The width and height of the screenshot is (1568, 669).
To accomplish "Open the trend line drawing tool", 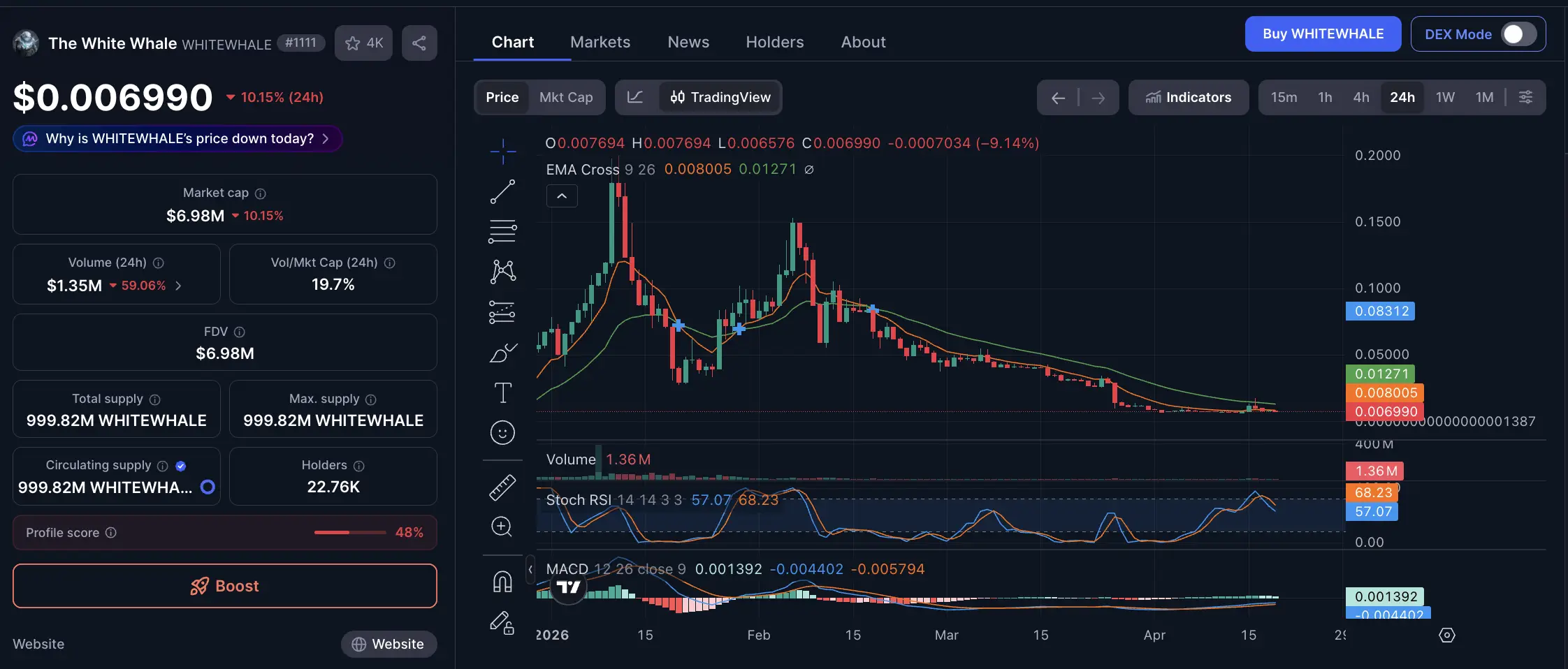I will pos(502,191).
